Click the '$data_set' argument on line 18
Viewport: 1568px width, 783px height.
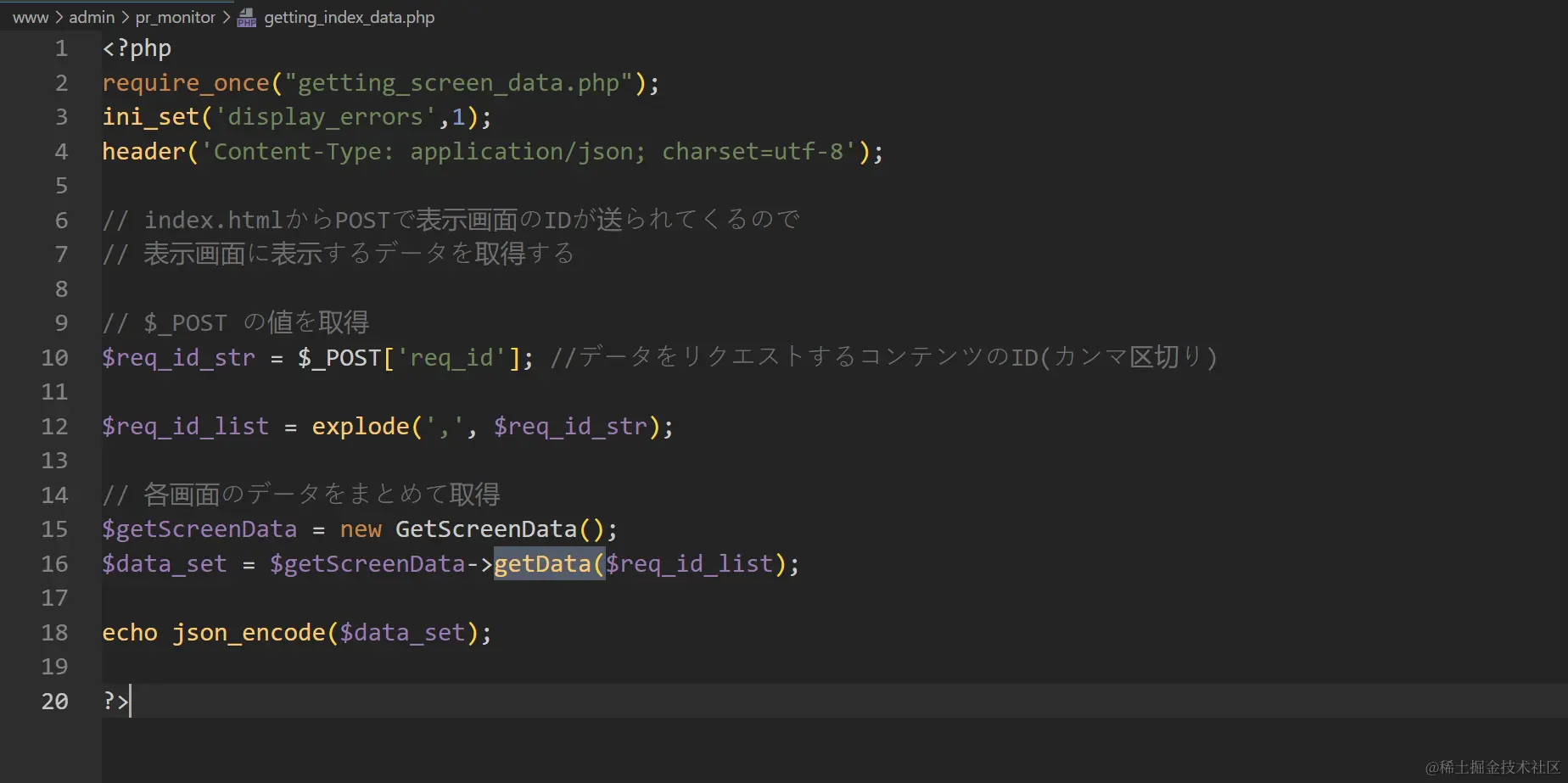pyautogui.click(x=402, y=633)
